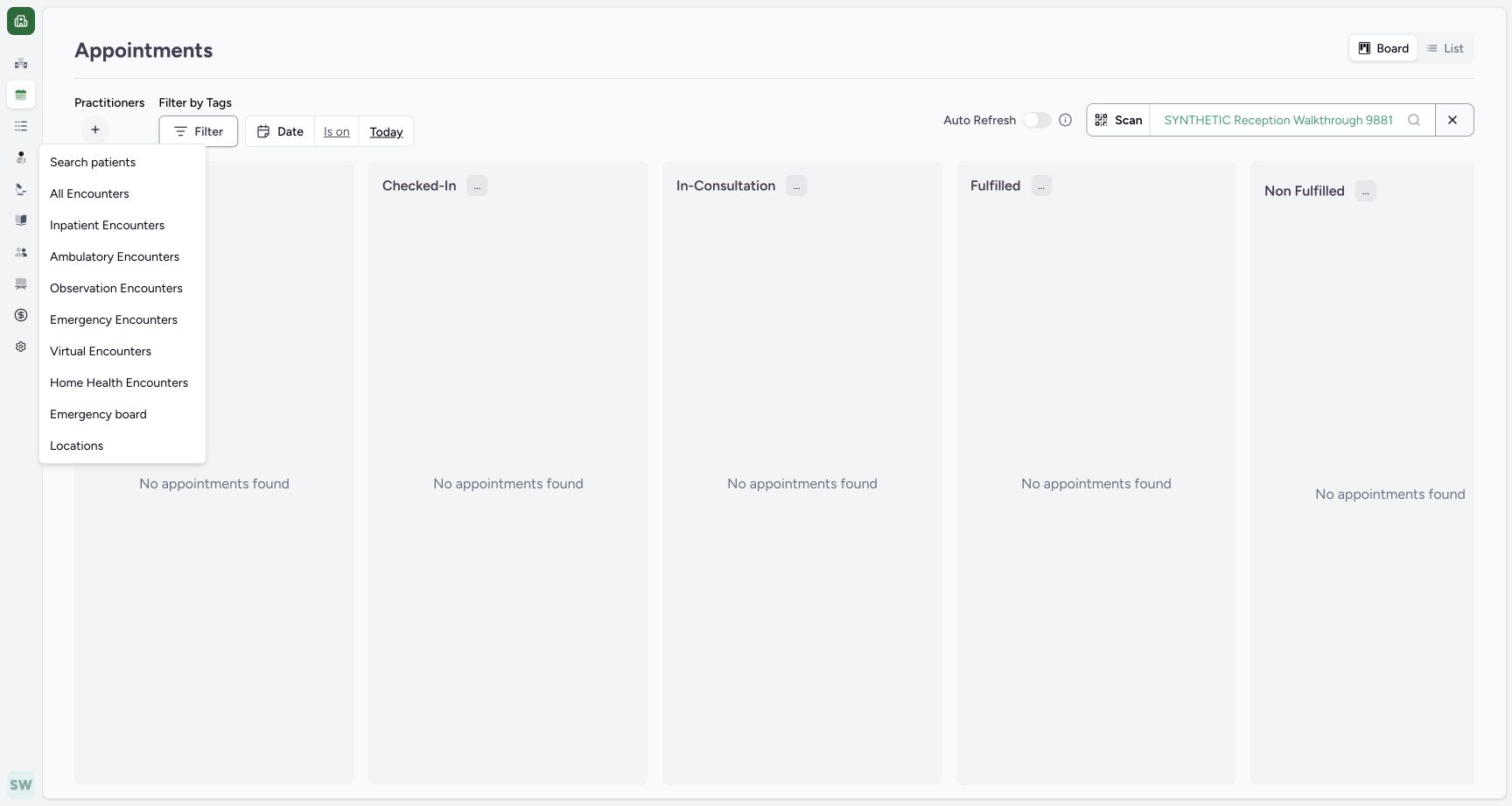This screenshot has width=1512, height=806.
Task: Open the Non Fulfilled column options
Action: pos(1366,191)
